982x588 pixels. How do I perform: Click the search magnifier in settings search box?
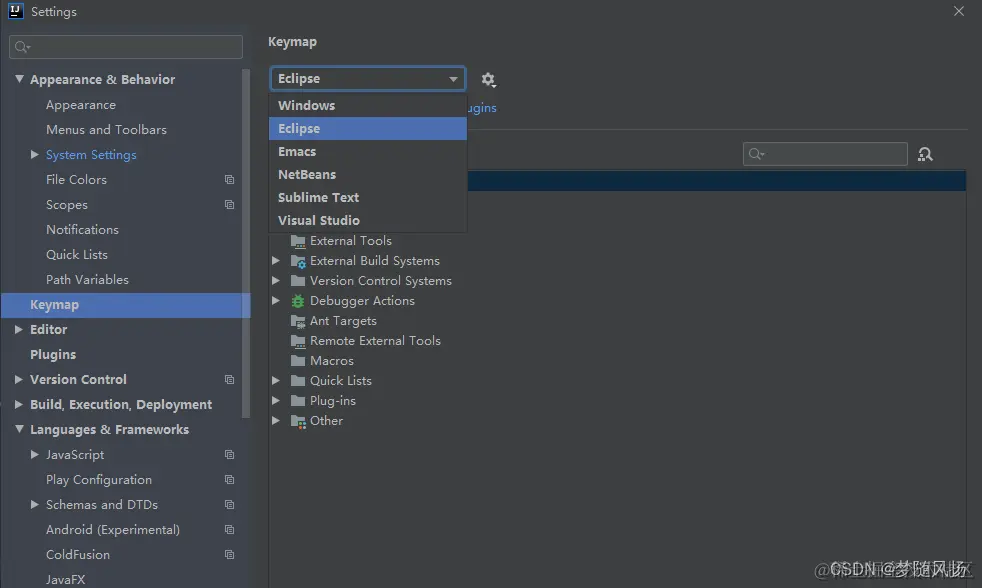[x=22, y=47]
